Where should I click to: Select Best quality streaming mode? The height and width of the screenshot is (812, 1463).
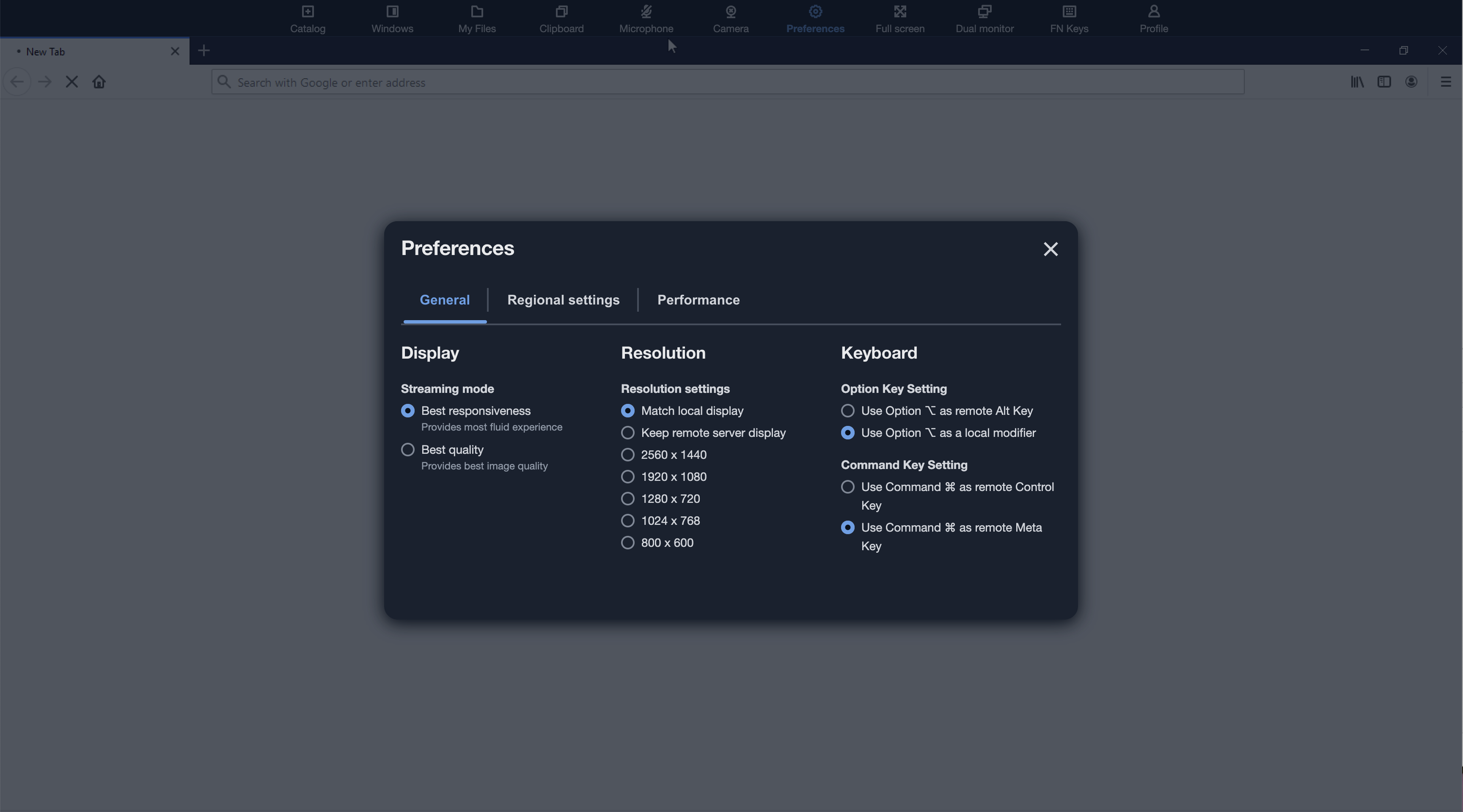(408, 450)
